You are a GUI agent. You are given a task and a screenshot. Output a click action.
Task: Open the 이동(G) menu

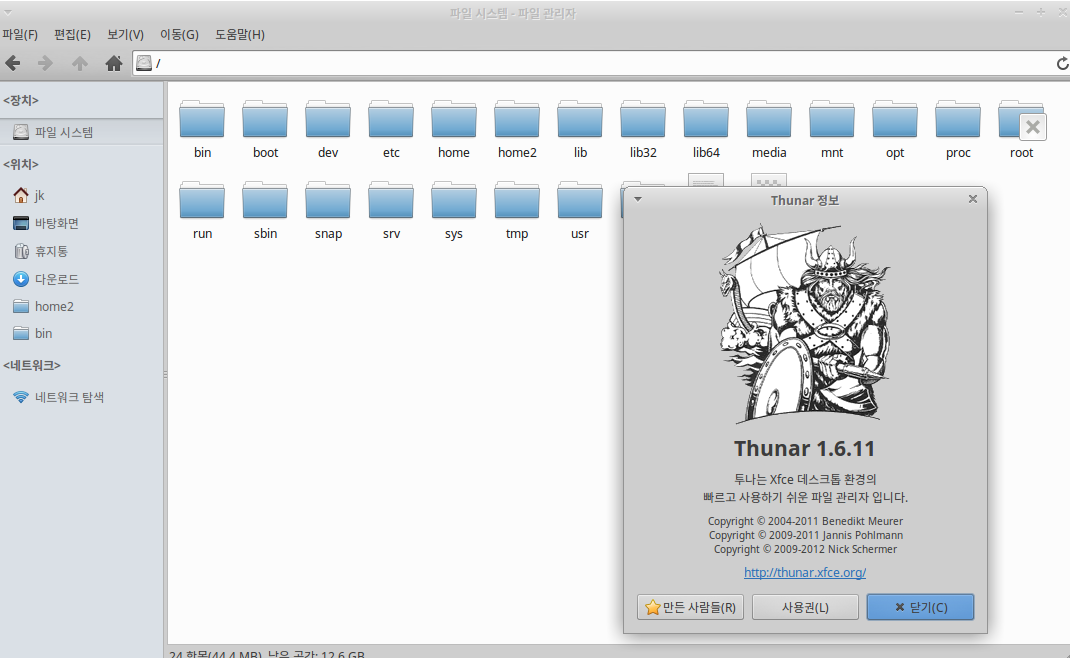[x=179, y=34]
